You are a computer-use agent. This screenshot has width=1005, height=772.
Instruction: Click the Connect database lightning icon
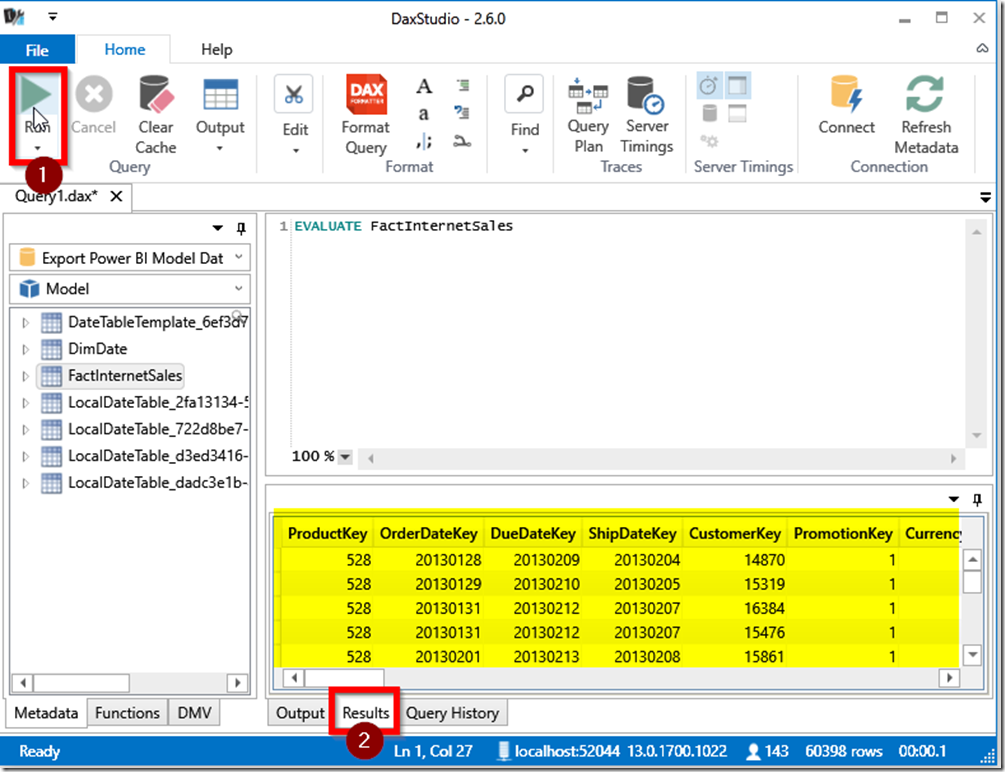[x=846, y=95]
